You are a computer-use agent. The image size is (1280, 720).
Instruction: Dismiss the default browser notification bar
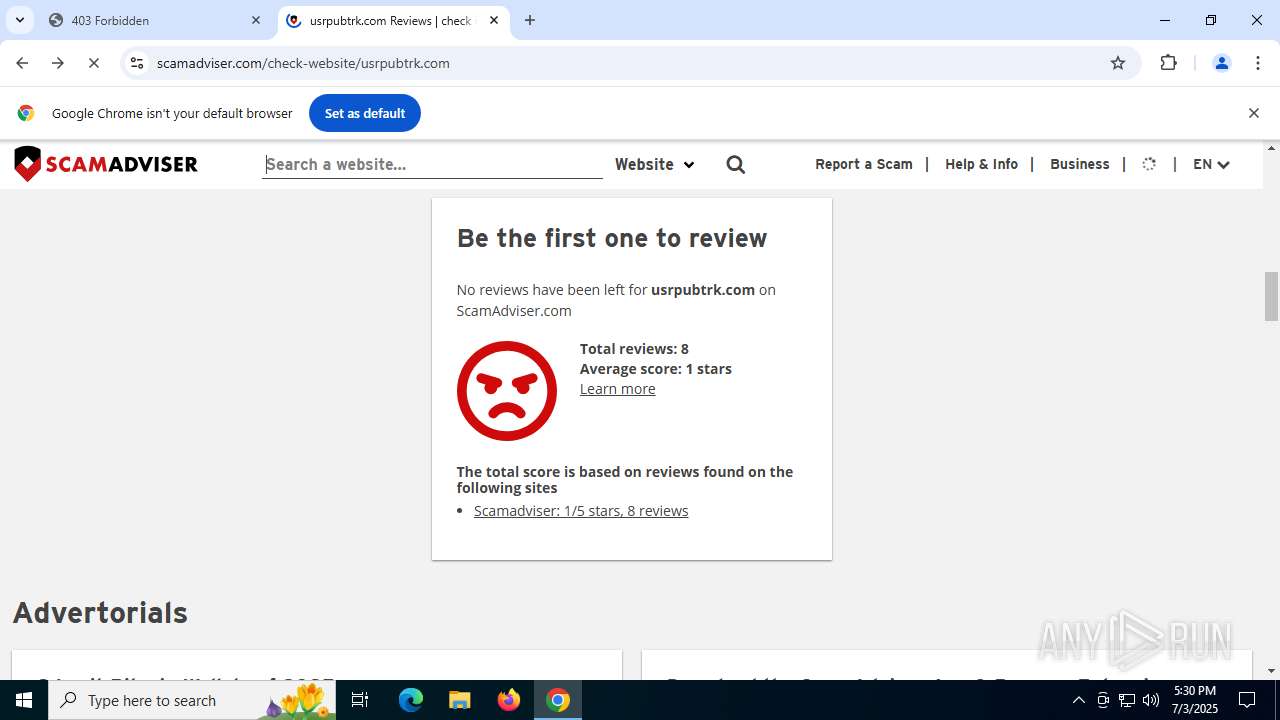tap(1254, 113)
